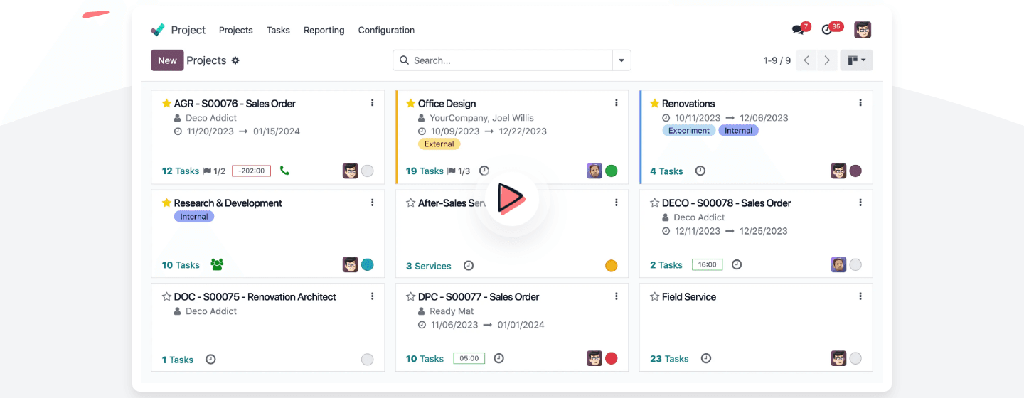Favorite DPC - S00077 project star

tap(411, 297)
